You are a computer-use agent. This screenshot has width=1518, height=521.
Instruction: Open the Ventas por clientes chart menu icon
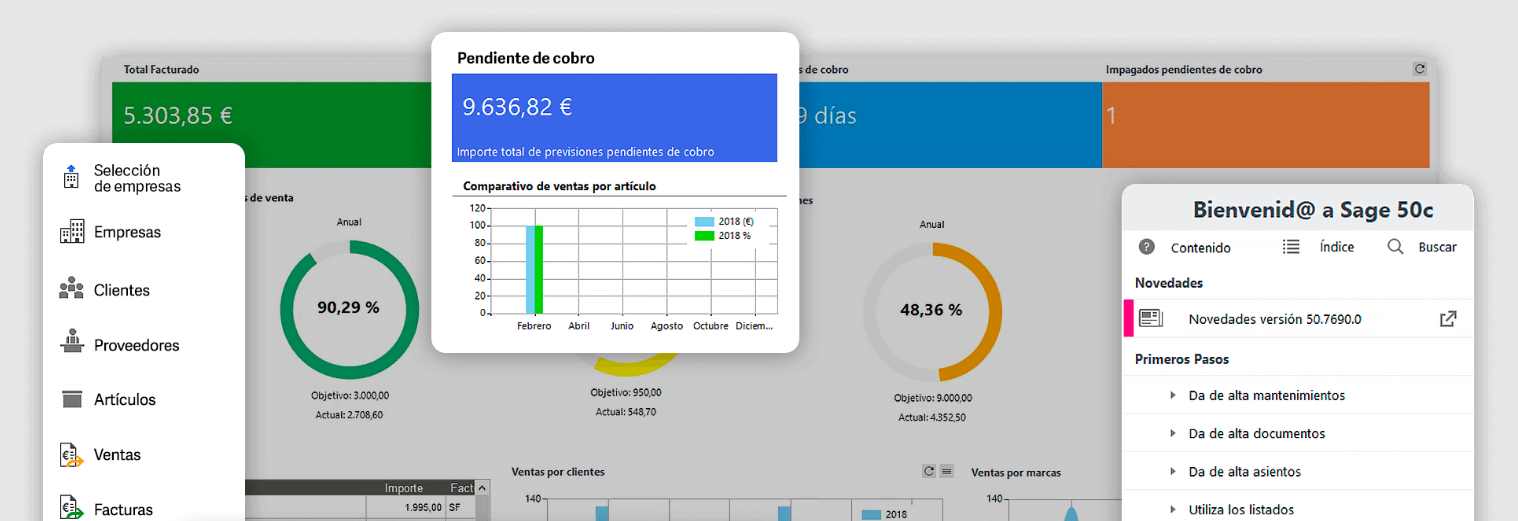tap(946, 471)
